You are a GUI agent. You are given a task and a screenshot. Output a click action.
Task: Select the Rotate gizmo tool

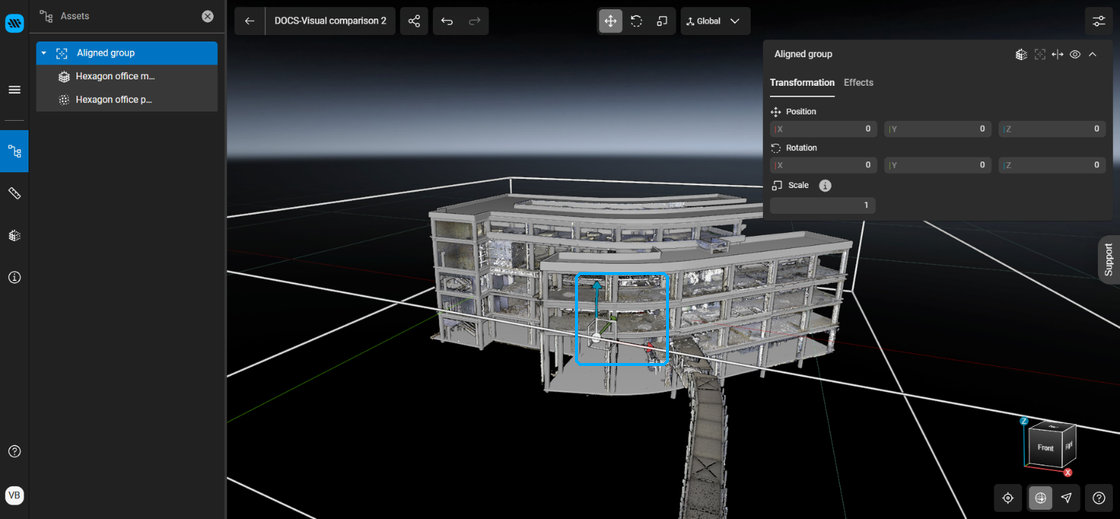tap(636, 21)
